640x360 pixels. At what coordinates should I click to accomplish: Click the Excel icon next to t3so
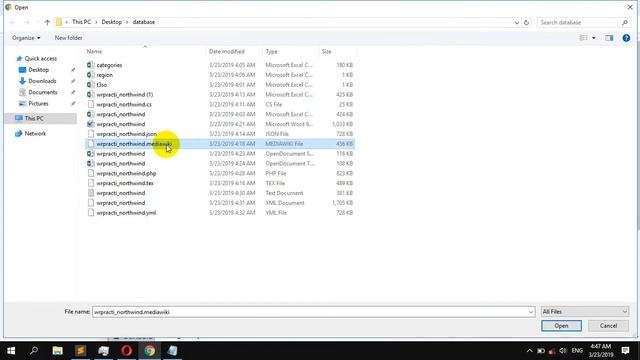tap(91, 84)
